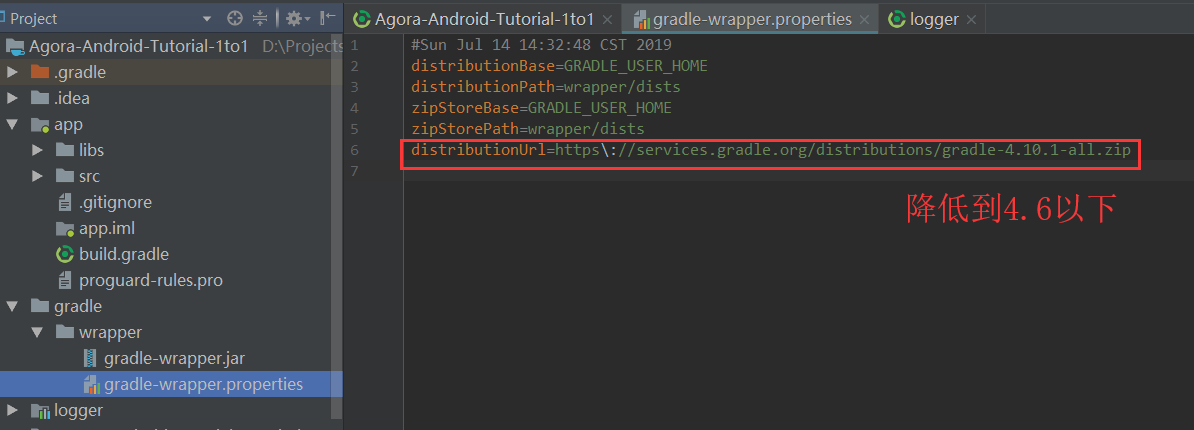This screenshot has height=430, width=1194.
Task: Click the Project tool window title
Action: 34,19
